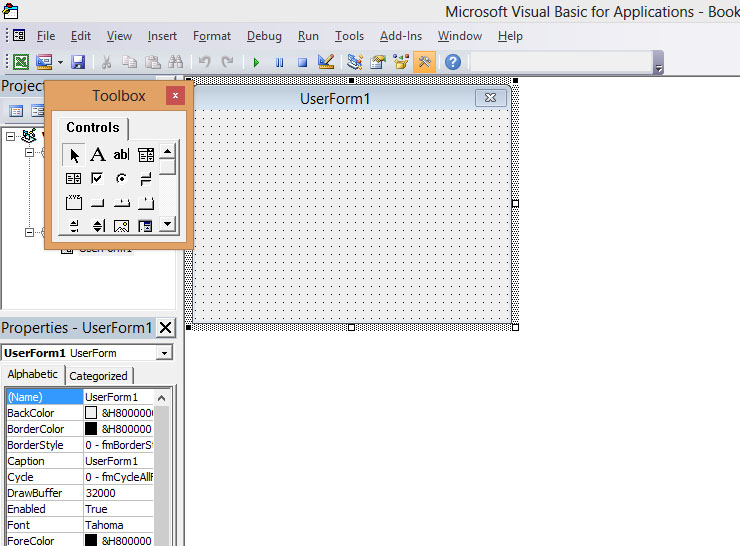Click the Reset stop icon
Viewport: 740px width, 546px height.
(x=303, y=62)
